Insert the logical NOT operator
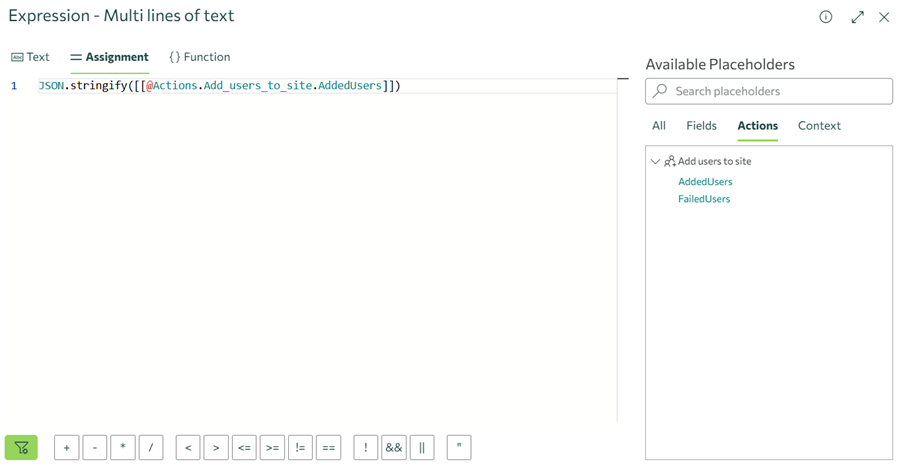 pyautogui.click(x=366, y=448)
